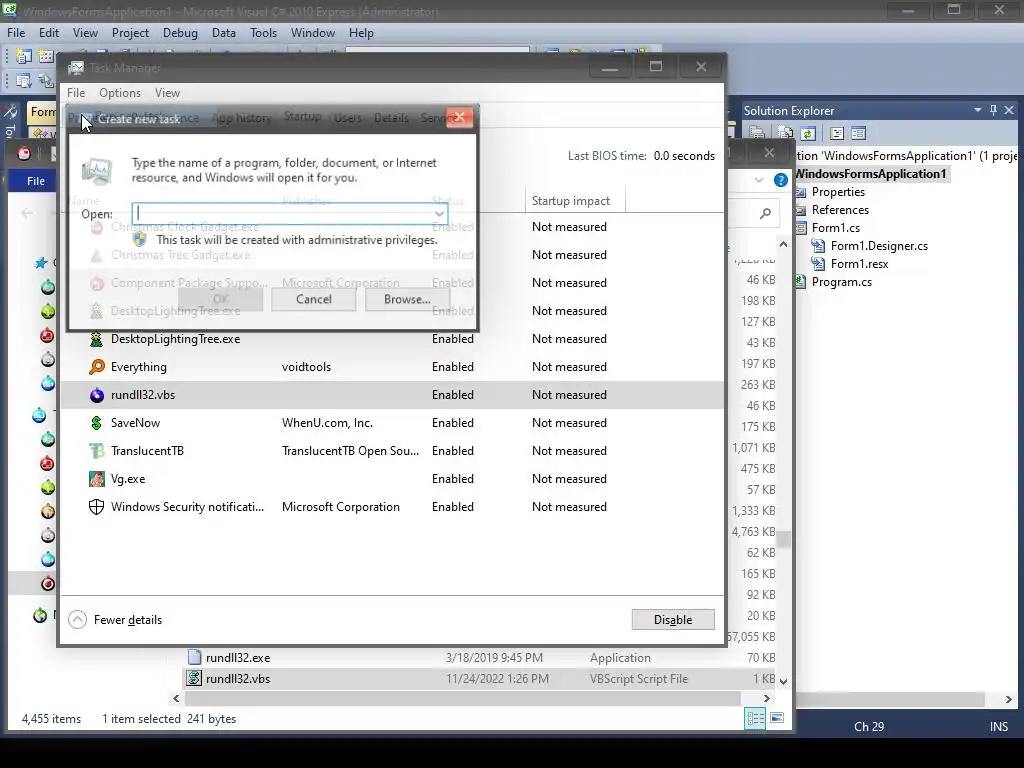Close the Create new task dialog
The image size is (1024, 768).
pos(460,118)
